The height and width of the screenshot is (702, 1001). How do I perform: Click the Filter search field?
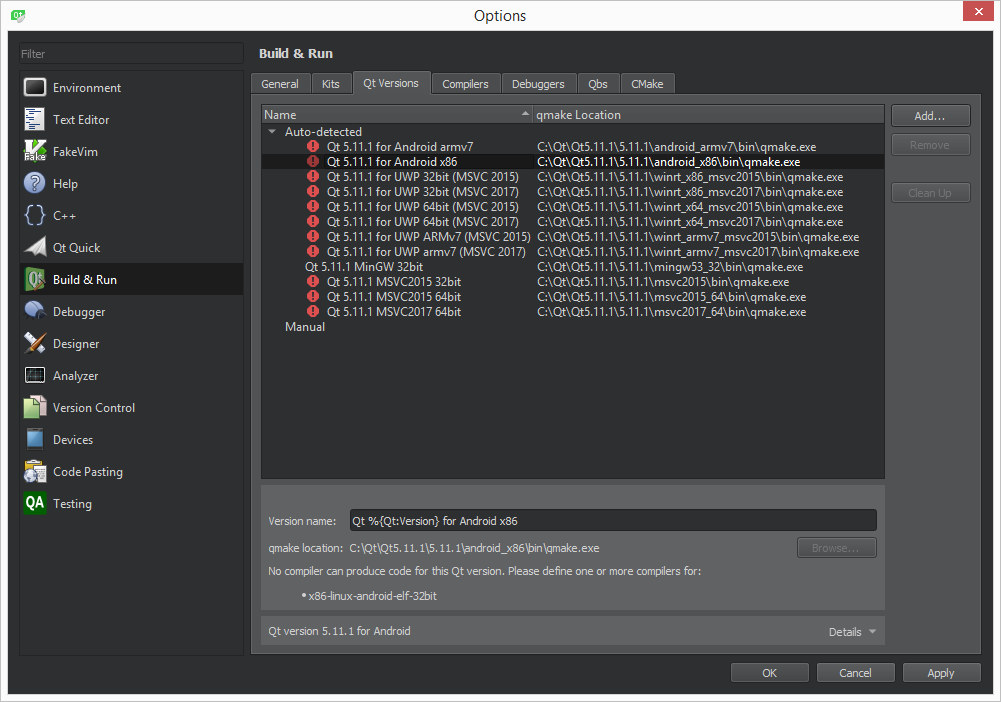[131, 54]
